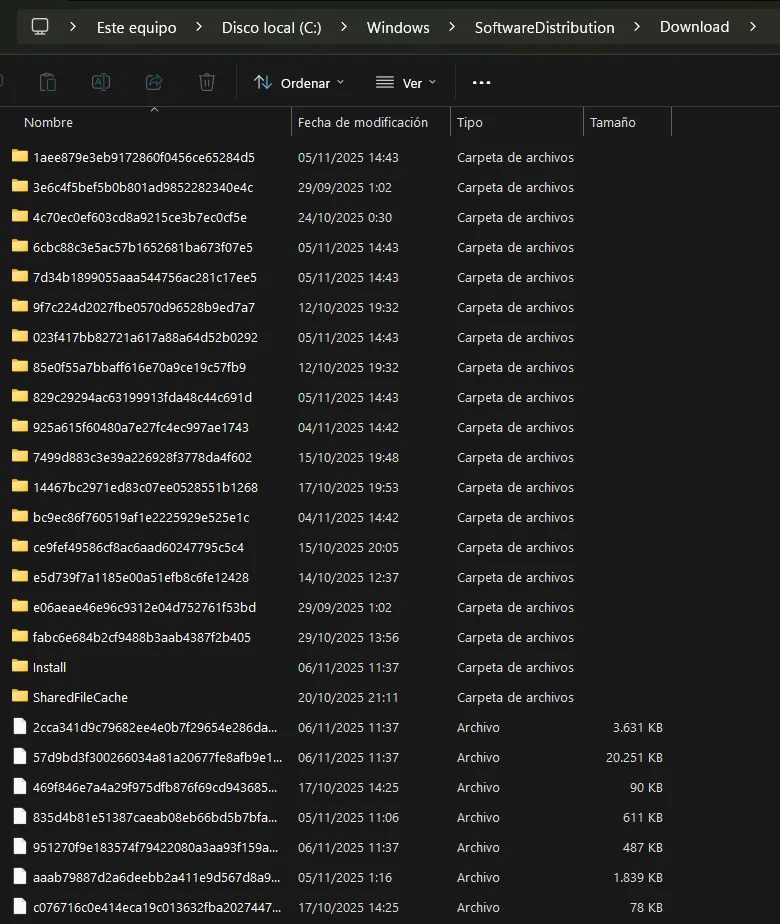Open the three-dots more options menu
780x924 pixels.
481,83
